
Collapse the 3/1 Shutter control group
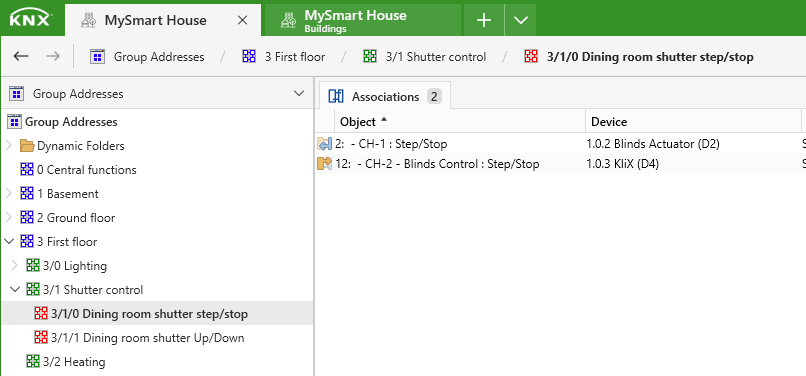[x=15, y=290]
